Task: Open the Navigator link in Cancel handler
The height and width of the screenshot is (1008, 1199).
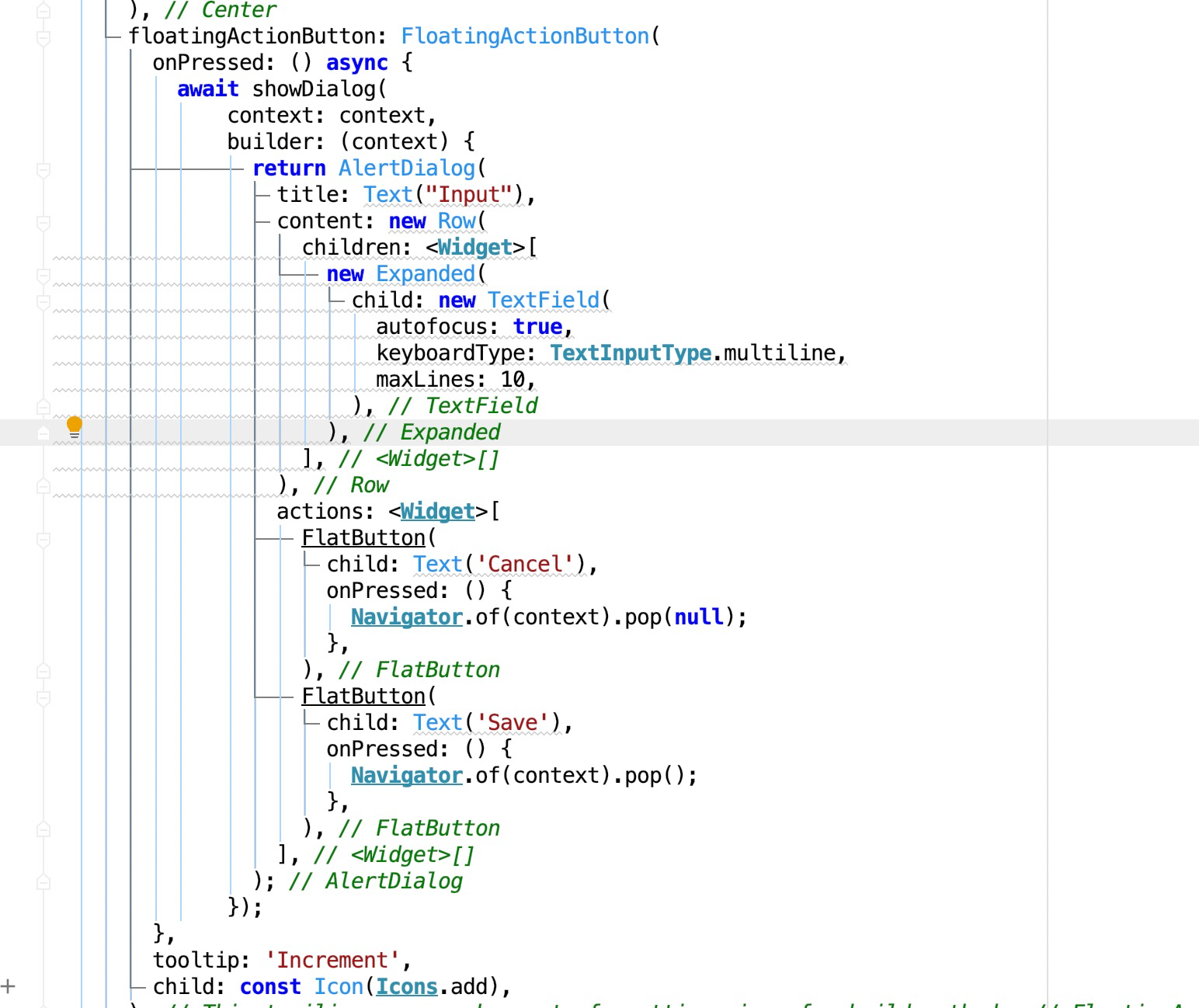Action: (405, 617)
